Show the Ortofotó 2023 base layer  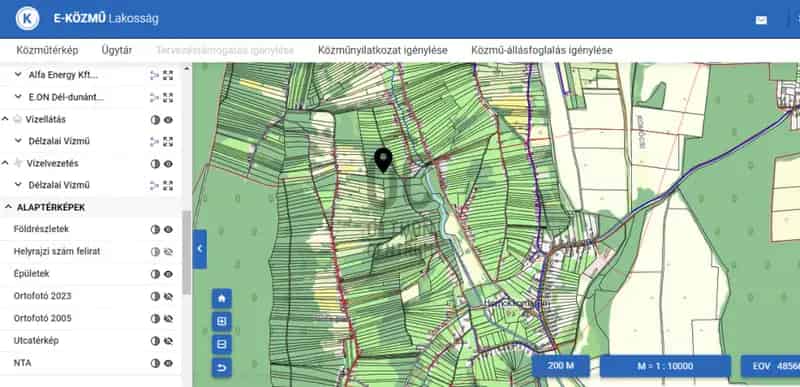tap(168, 296)
